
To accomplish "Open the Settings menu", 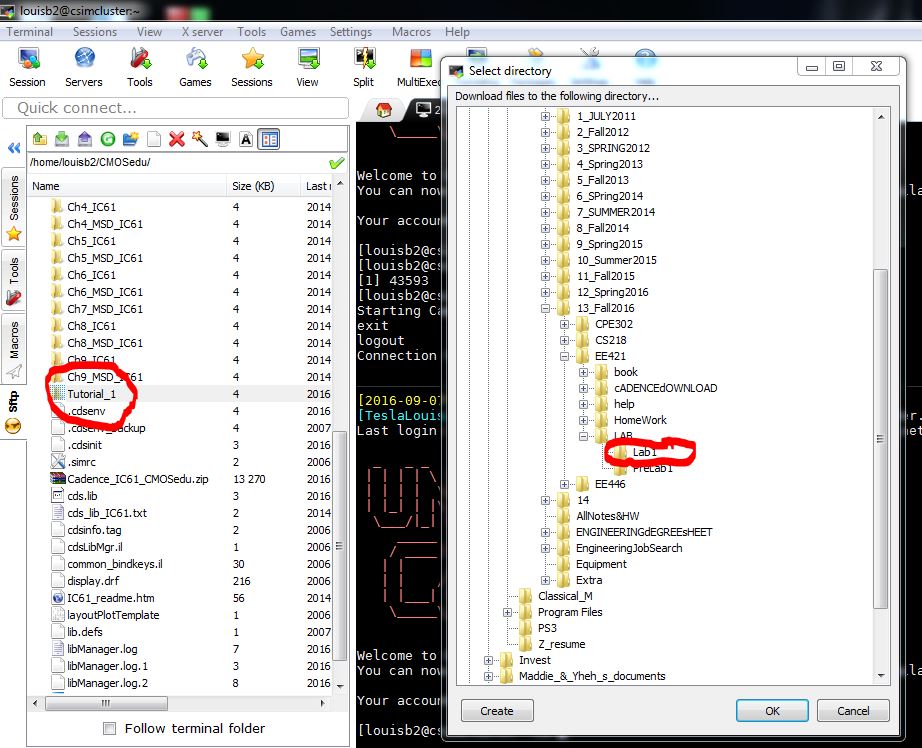I will click(350, 32).
